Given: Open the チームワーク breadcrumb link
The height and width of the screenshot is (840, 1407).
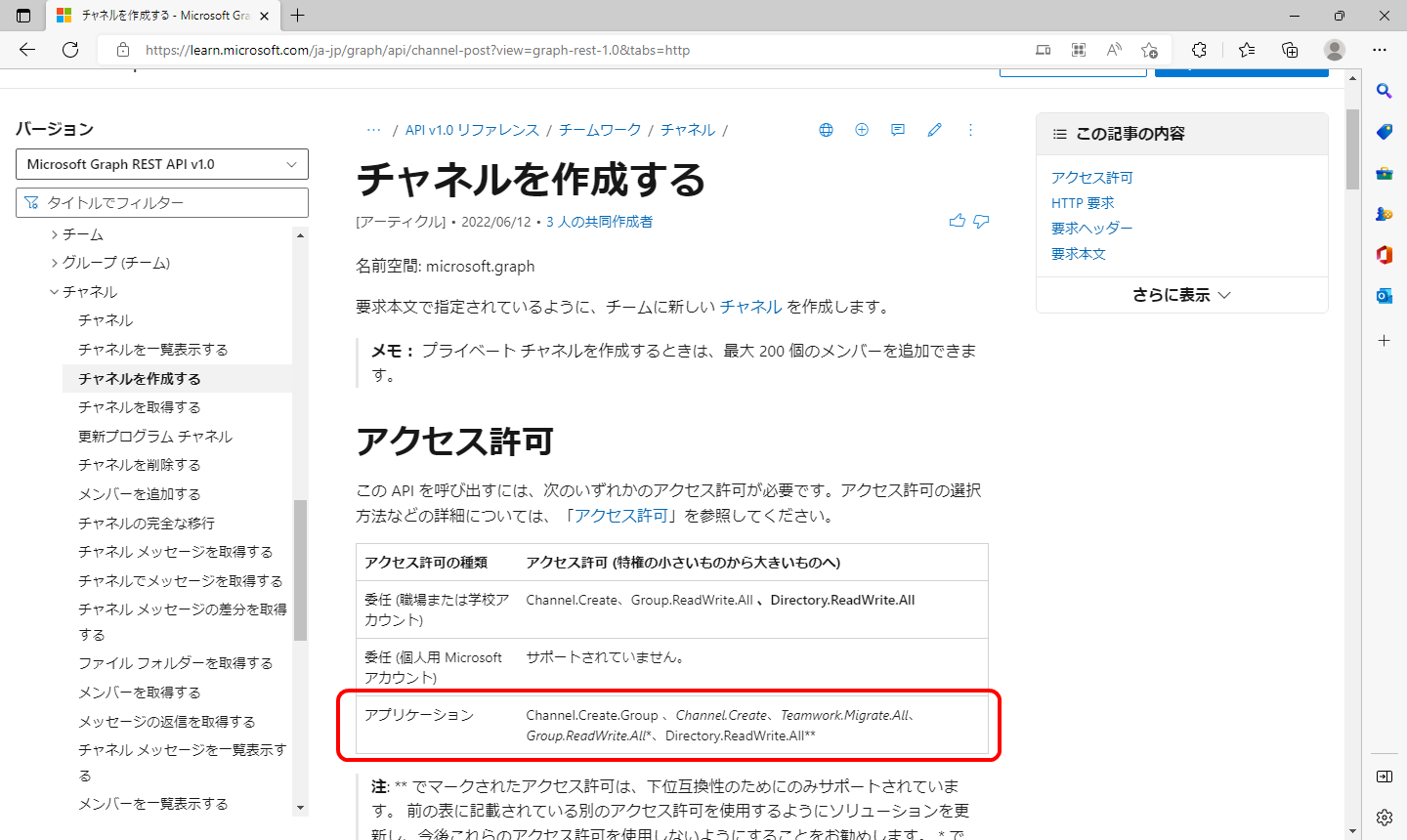Looking at the screenshot, I should 600,130.
